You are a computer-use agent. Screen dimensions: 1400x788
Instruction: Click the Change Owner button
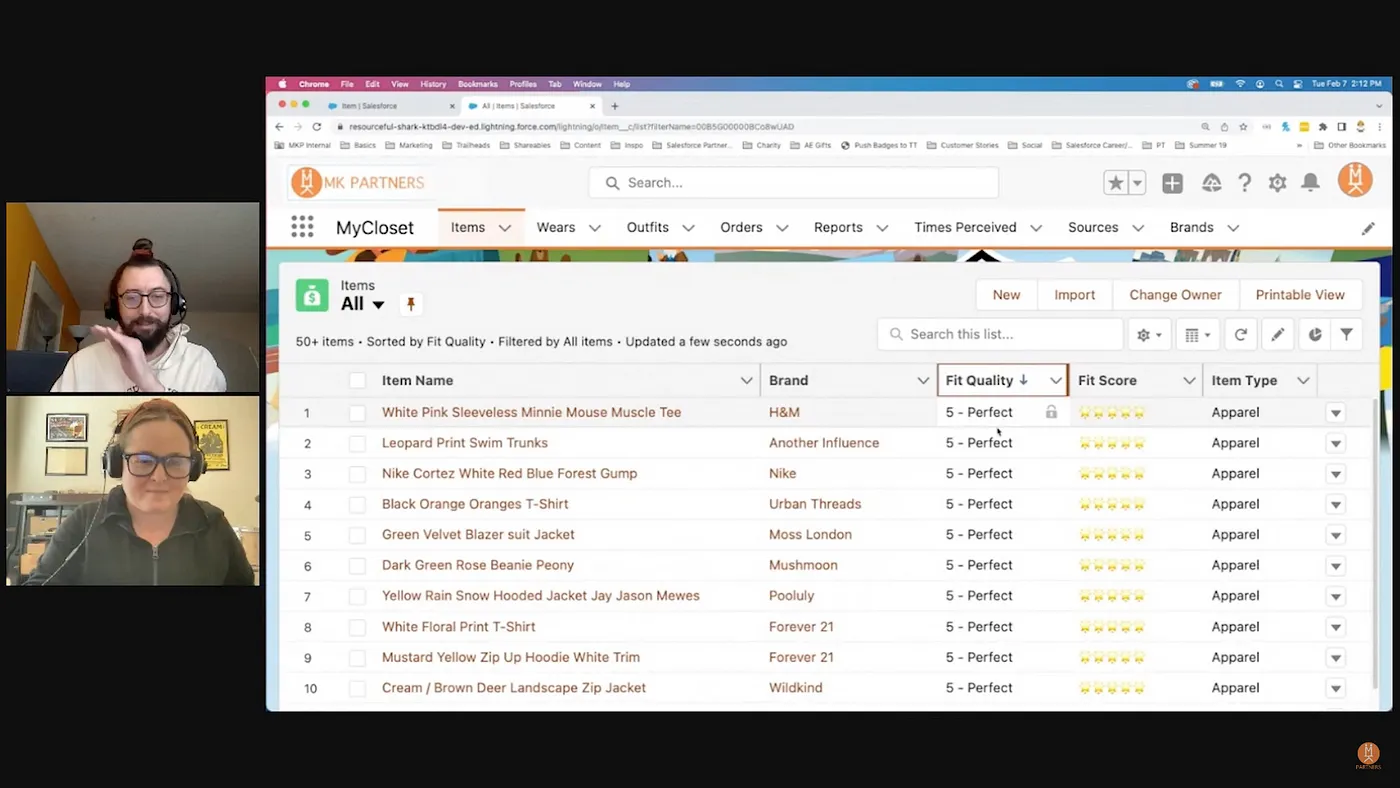pos(1175,295)
